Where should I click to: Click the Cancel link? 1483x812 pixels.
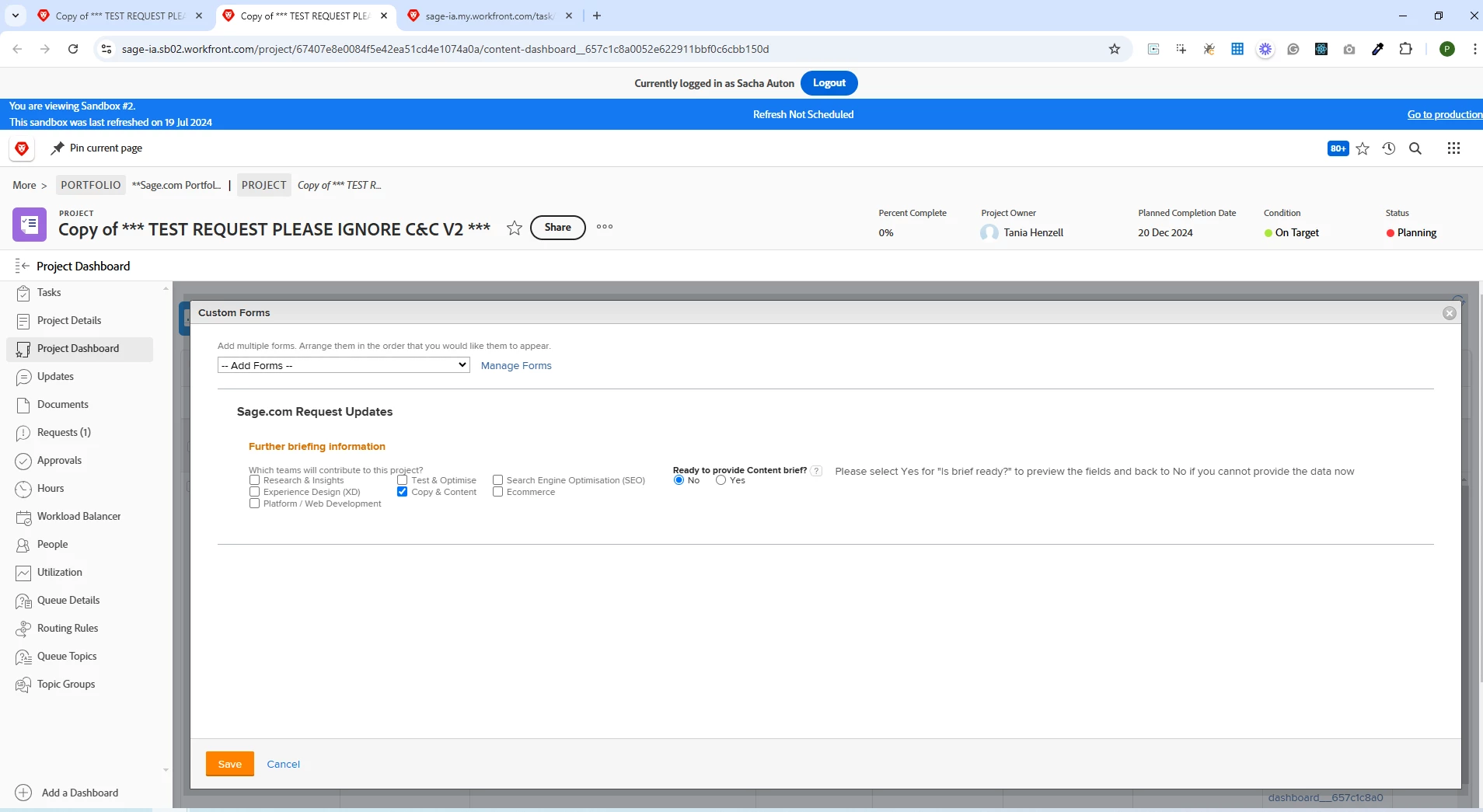point(284,764)
